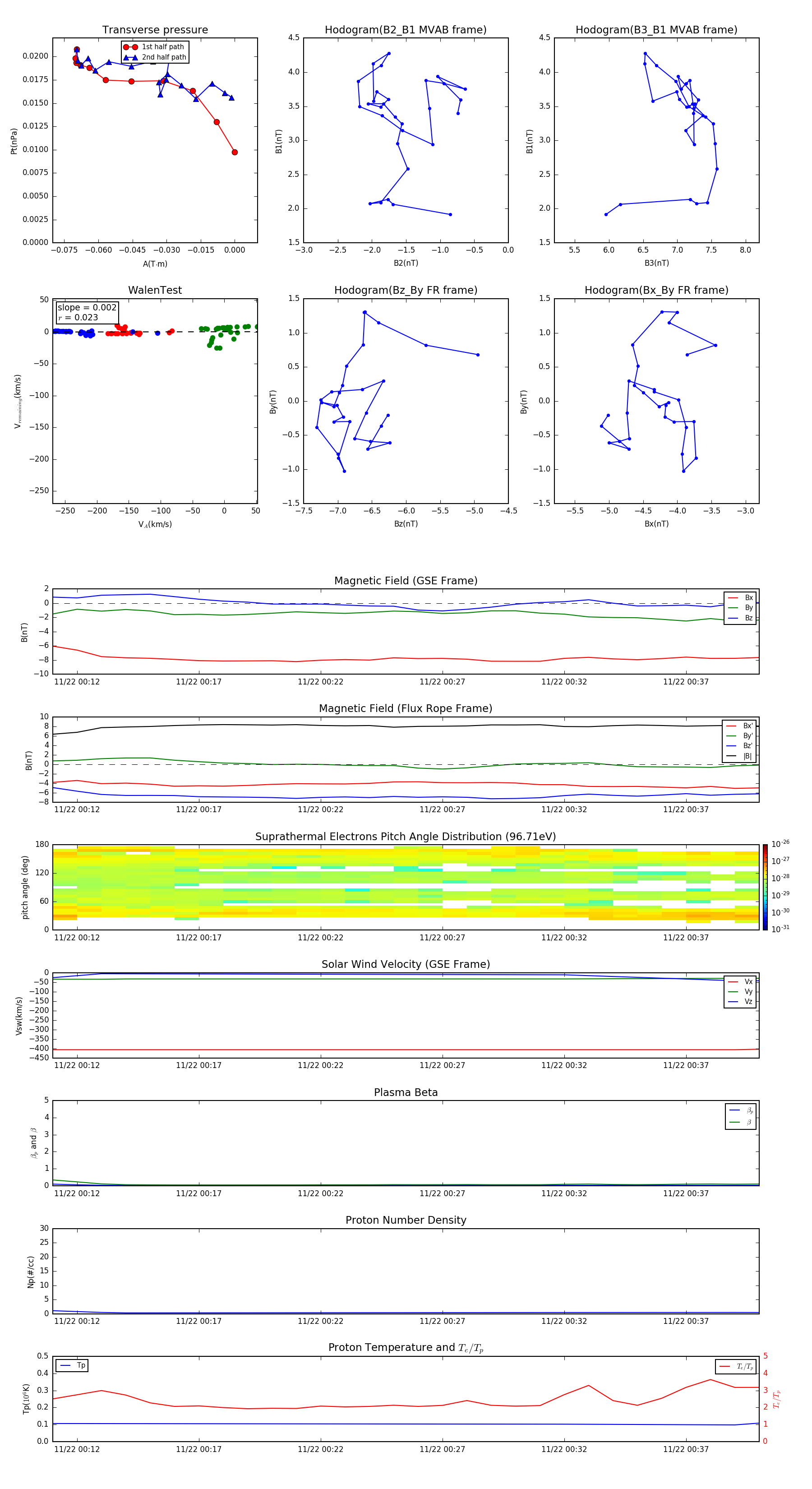The image size is (812, 1489).
Task: Click the WalenTest plot title
Action: pyautogui.click(x=155, y=290)
